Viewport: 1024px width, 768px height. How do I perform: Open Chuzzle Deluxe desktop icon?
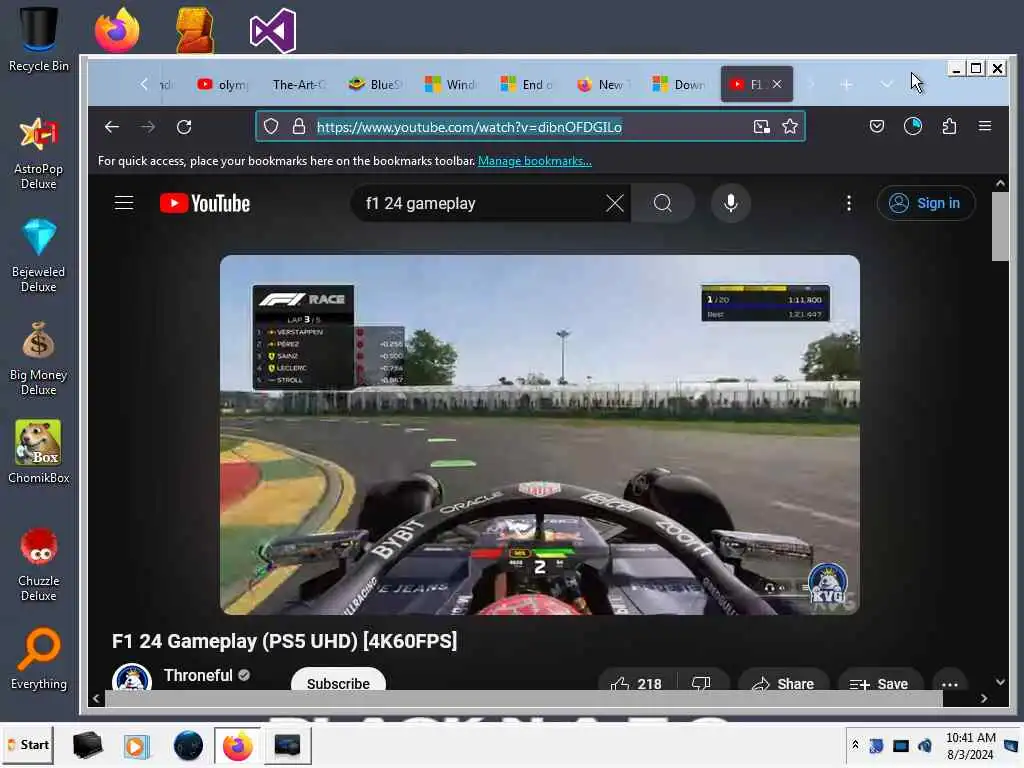click(x=39, y=564)
